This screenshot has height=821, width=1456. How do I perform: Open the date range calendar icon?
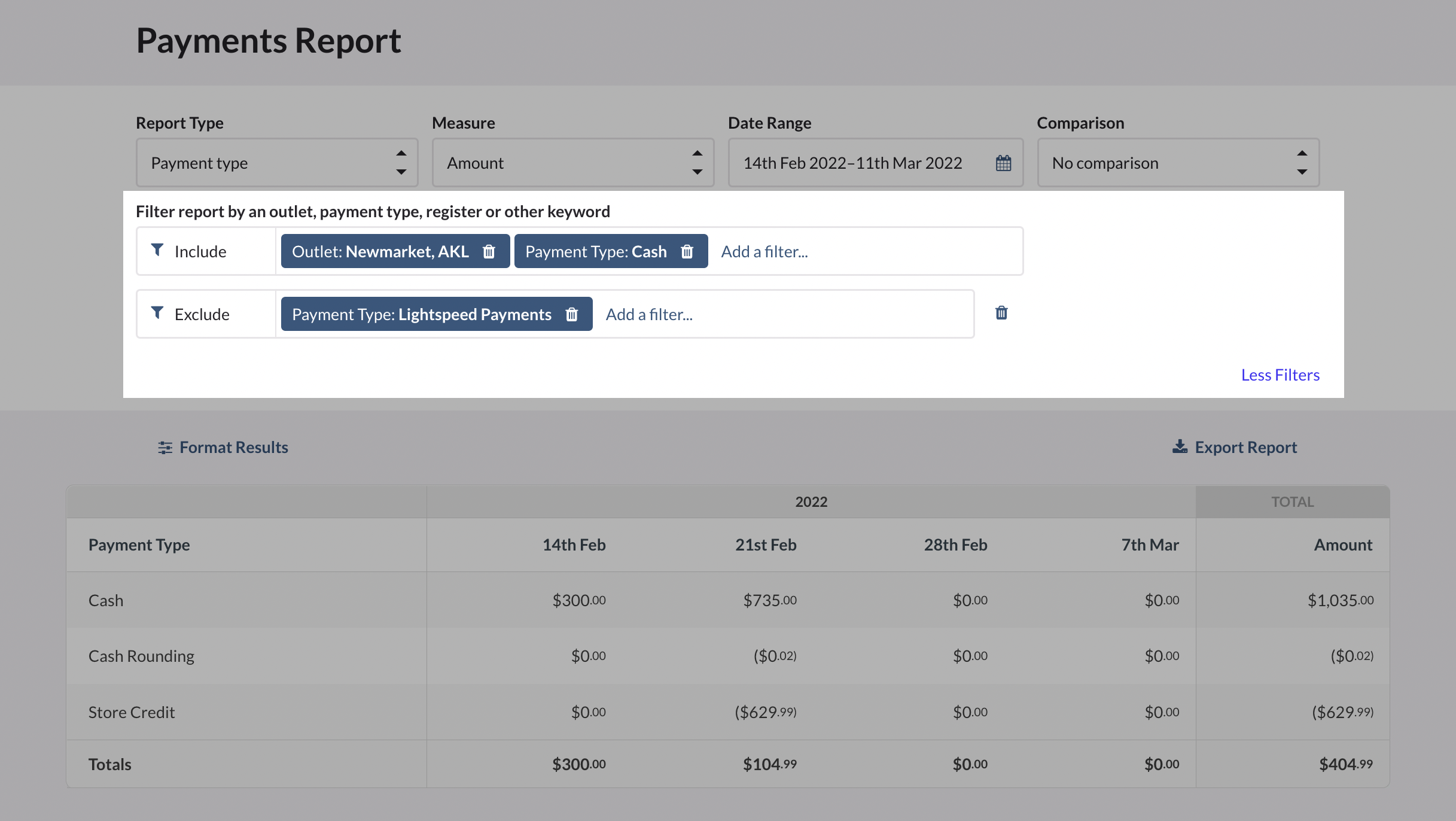[x=1003, y=163]
